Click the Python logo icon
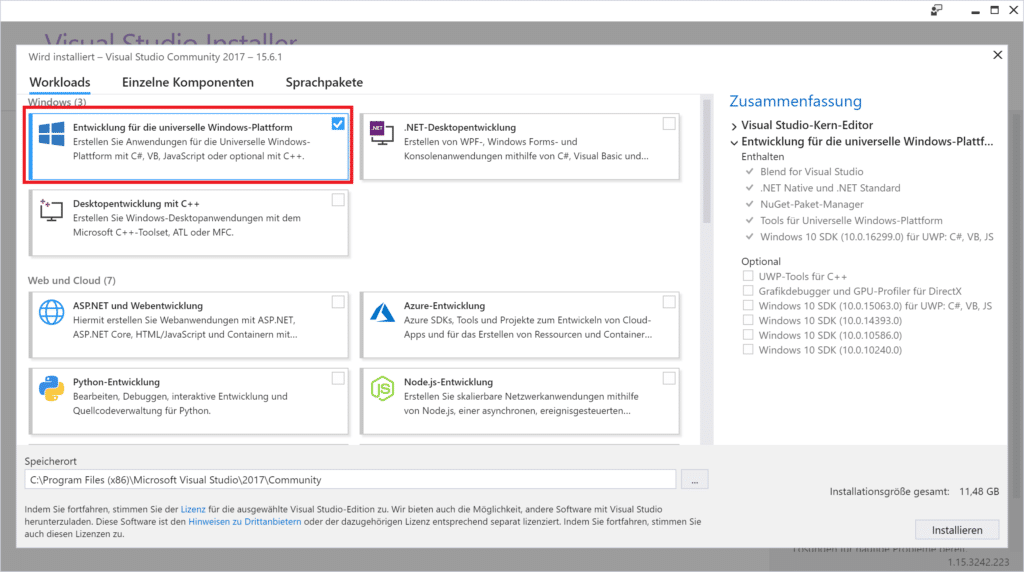 [52, 389]
